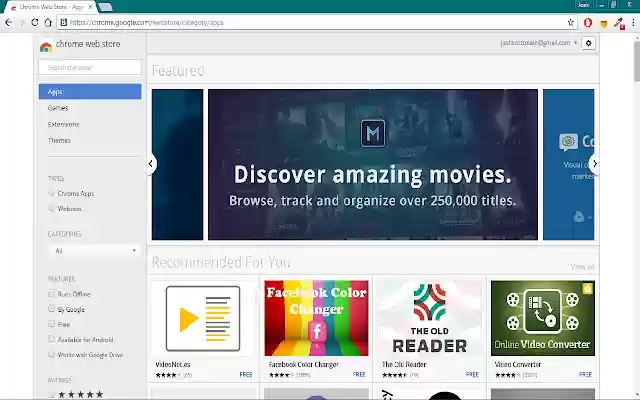This screenshot has height=400, width=640.
Task: Select Games in the sidebar
Action: pyautogui.click(x=58, y=108)
